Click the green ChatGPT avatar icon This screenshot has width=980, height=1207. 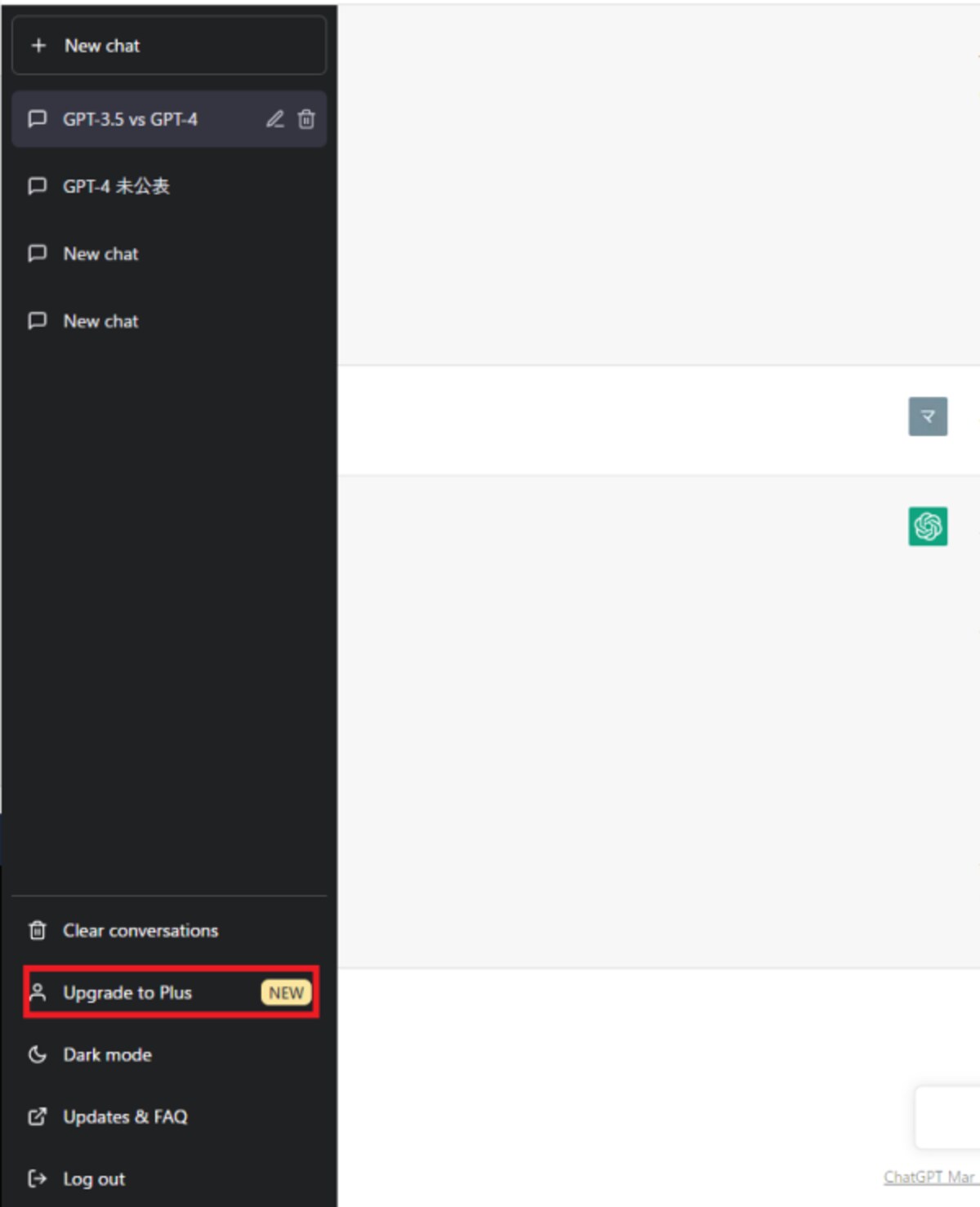(928, 526)
